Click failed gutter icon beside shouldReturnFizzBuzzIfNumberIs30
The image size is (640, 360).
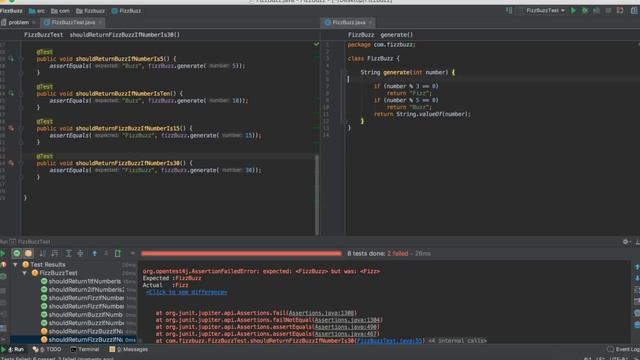pos(11,163)
